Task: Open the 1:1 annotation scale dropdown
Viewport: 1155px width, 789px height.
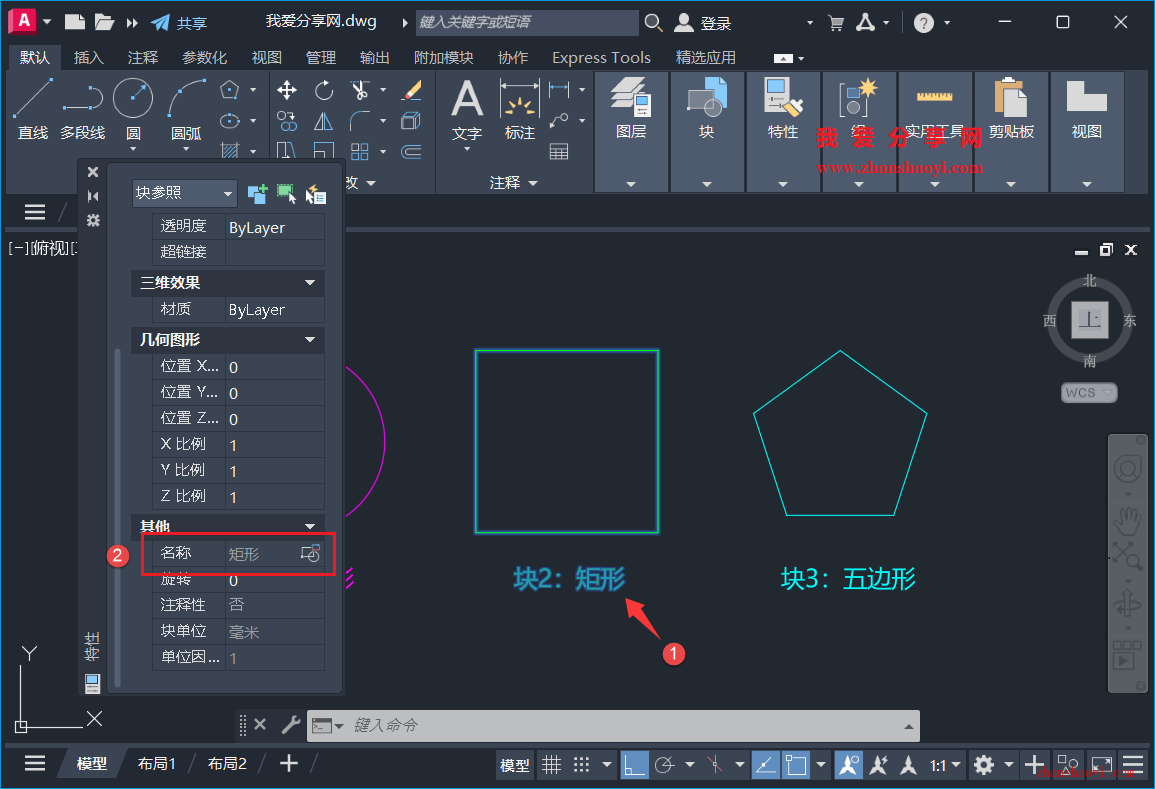Action: pos(945,765)
